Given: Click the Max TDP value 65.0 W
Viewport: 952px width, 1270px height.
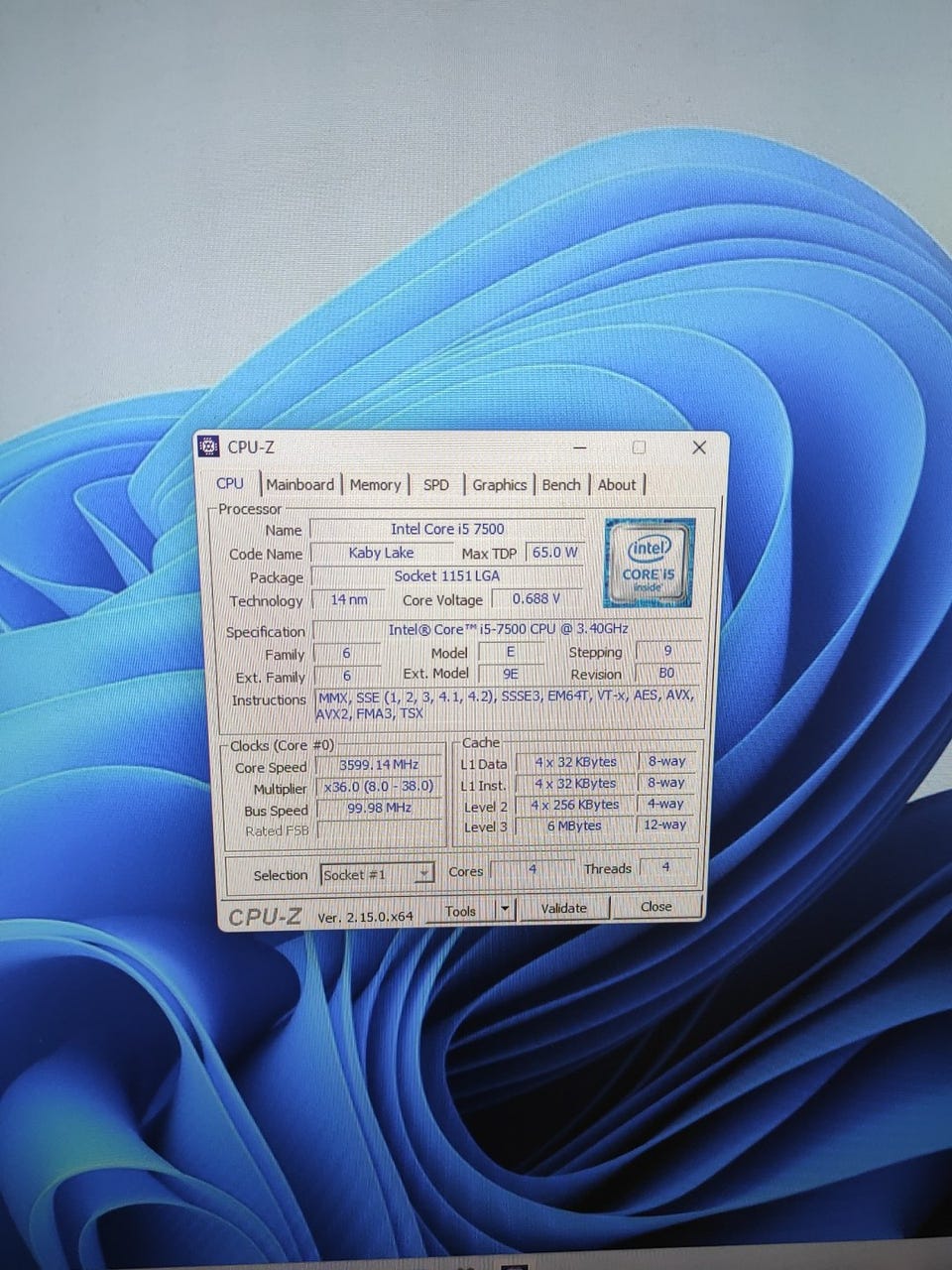Looking at the screenshot, I should [x=554, y=552].
